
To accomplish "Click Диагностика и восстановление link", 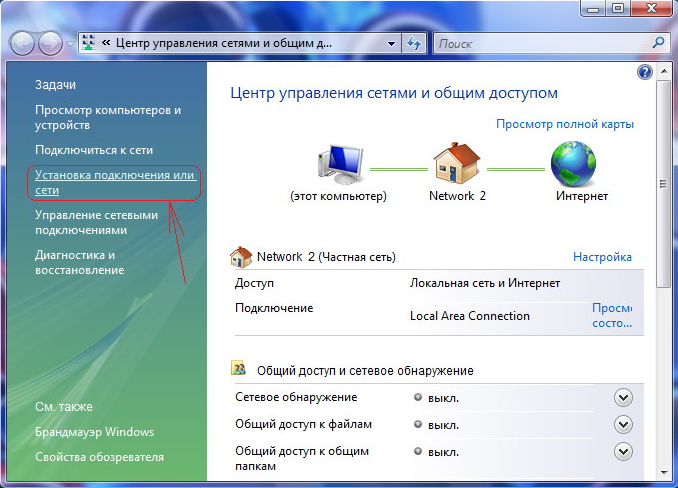I will (80, 262).
